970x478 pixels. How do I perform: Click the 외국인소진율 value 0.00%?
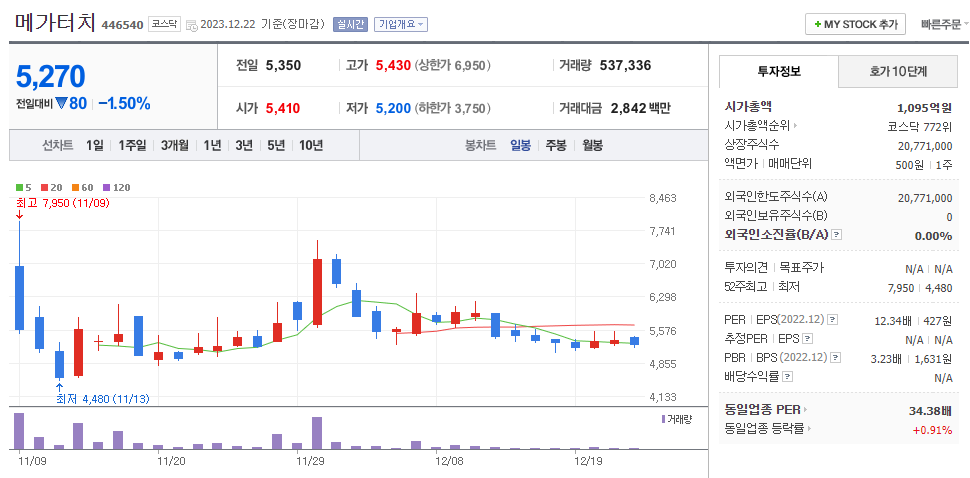pyautogui.click(x=933, y=236)
